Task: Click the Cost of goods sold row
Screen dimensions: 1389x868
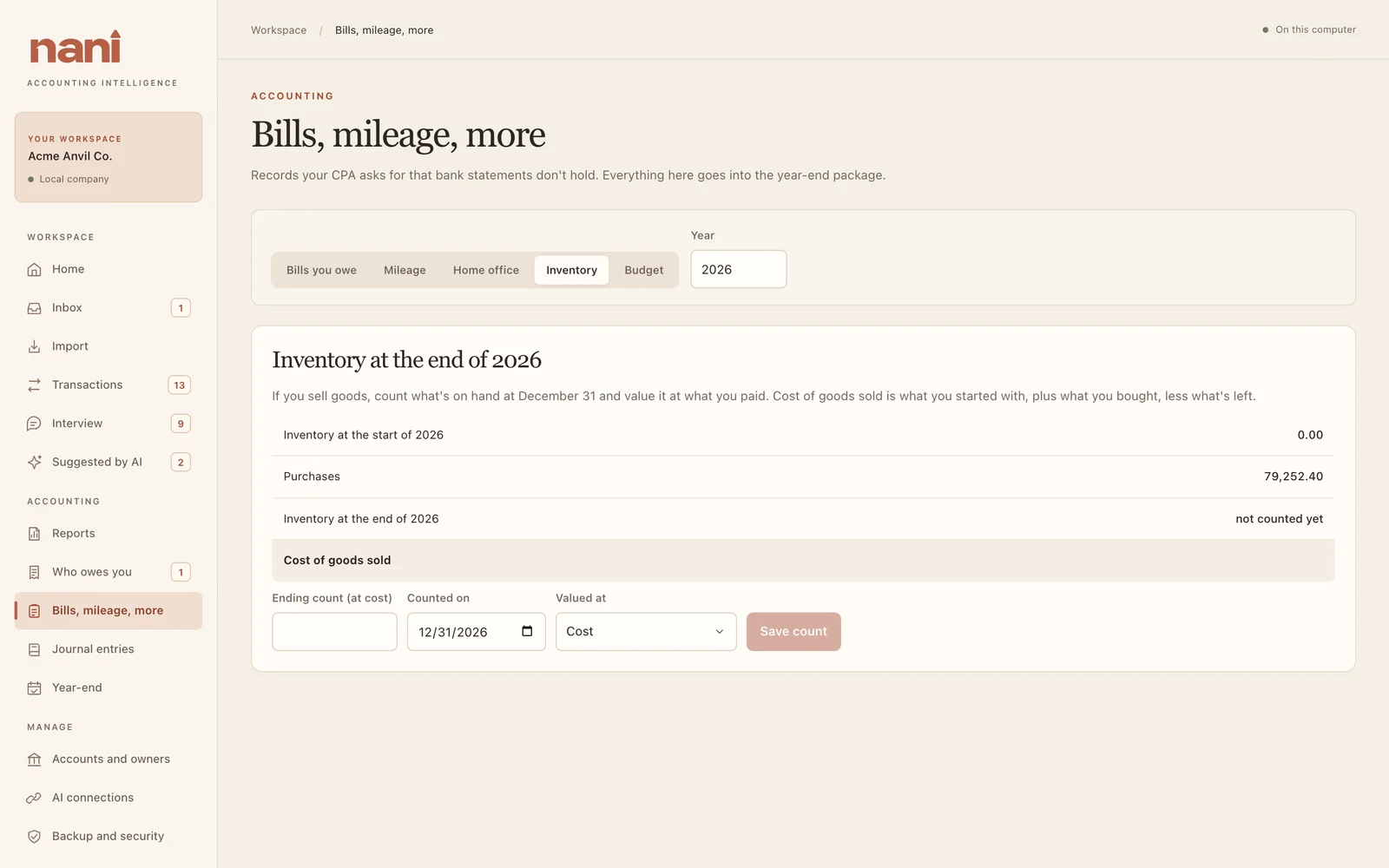Action: (803, 561)
